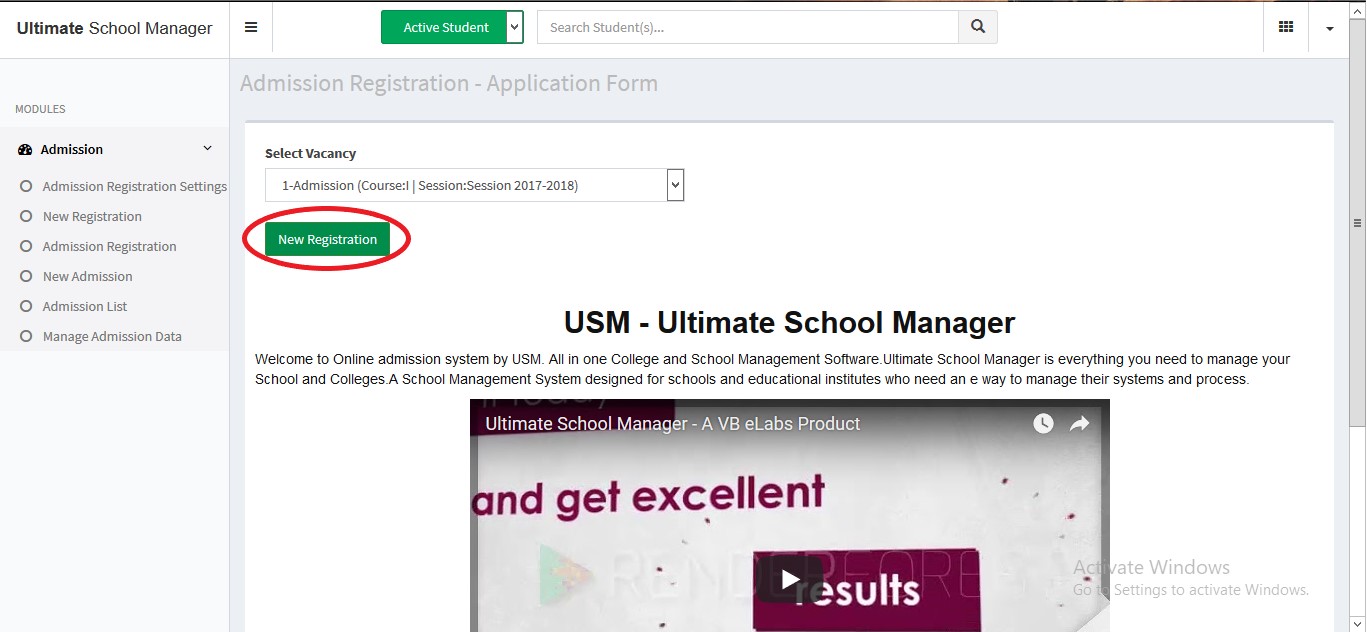Click the green New Registration button
The height and width of the screenshot is (632, 1367).
click(x=327, y=239)
